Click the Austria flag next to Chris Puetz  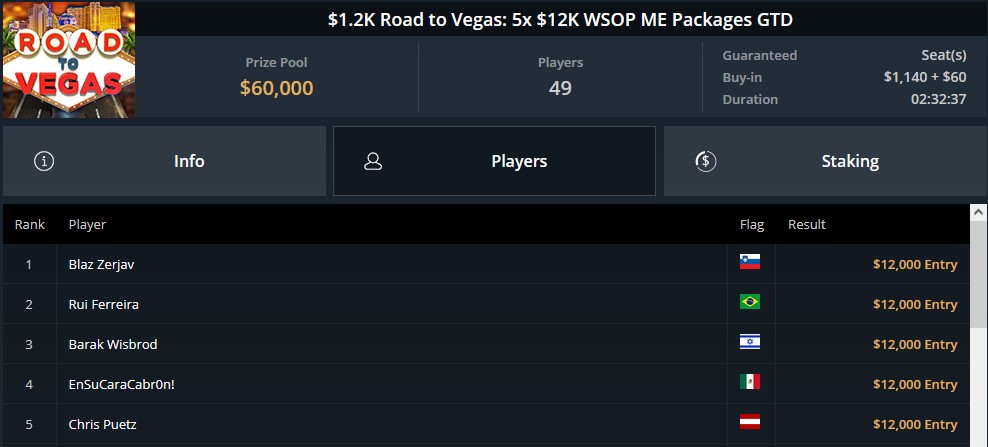[x=750, y=423]
